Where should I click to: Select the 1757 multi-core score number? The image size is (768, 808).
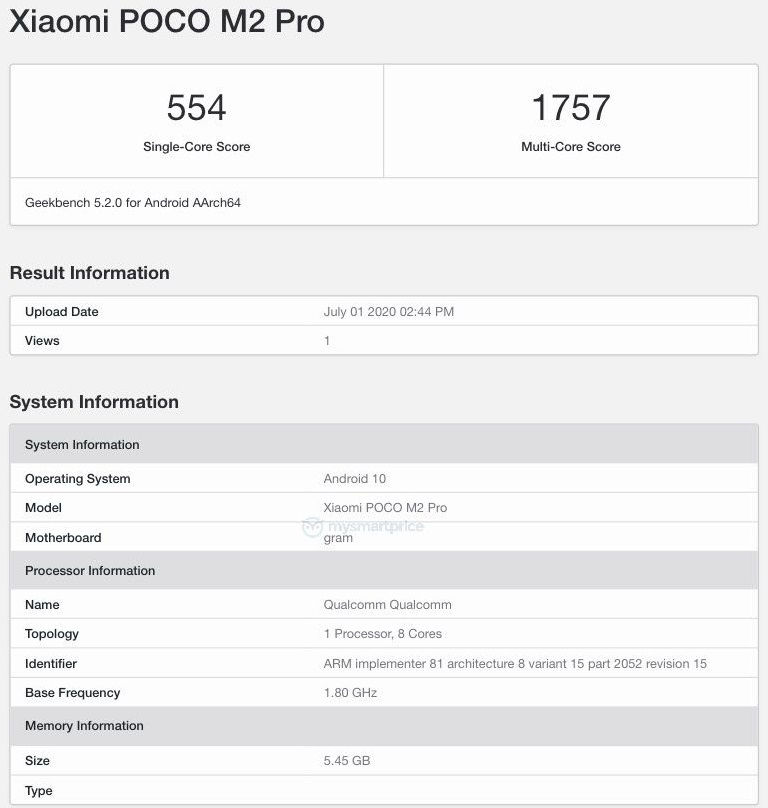click(x=571, y=108)
